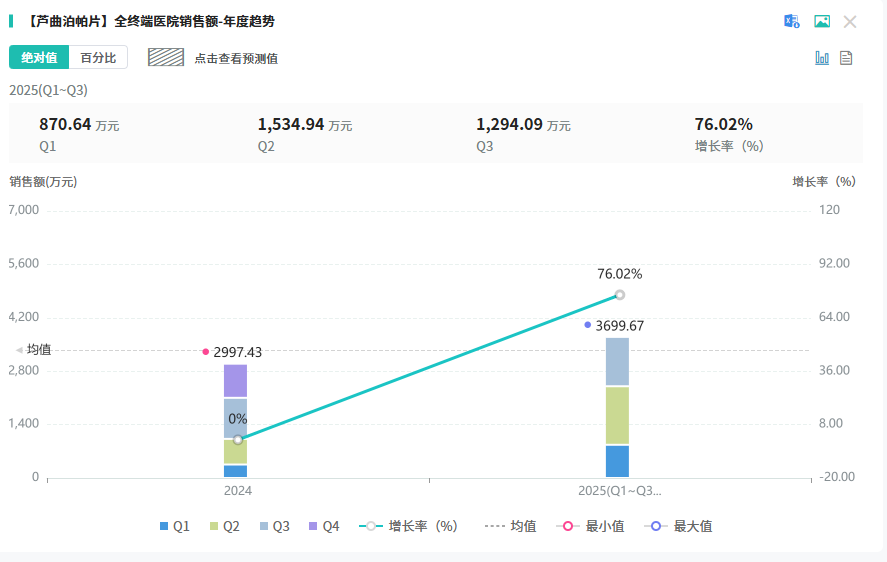
Task: Export chart data to Excel
Action: (x=791, y=22)
